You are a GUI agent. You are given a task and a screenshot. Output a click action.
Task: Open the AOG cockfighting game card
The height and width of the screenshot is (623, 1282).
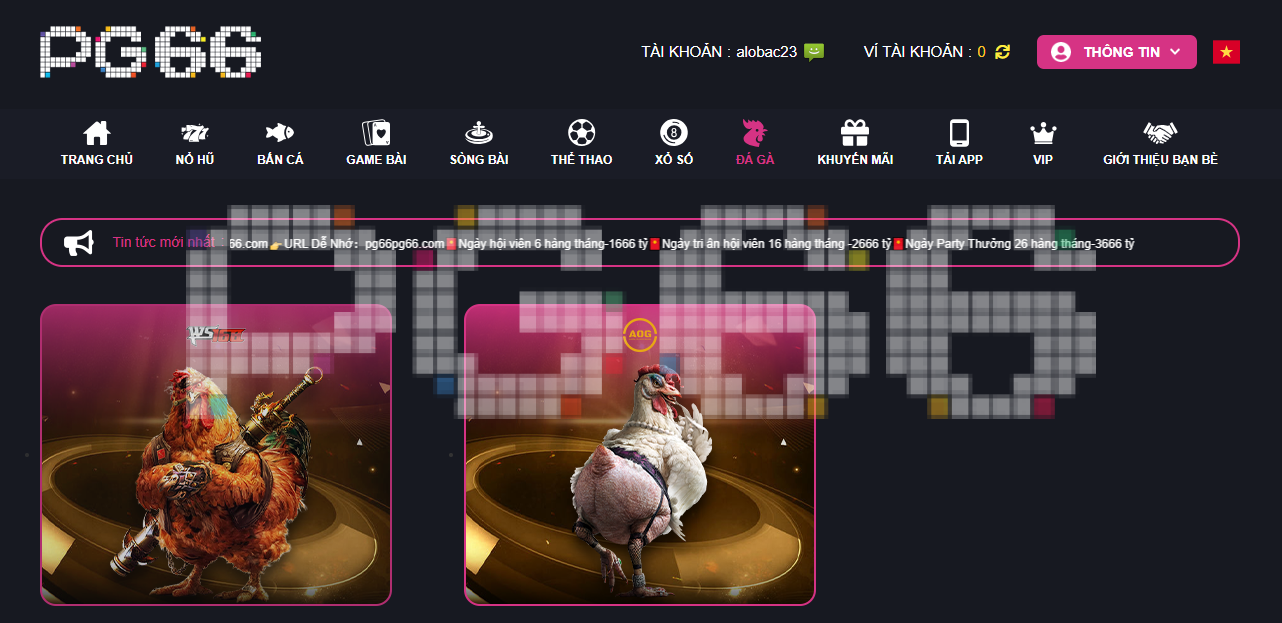click(x=640, y=455)
